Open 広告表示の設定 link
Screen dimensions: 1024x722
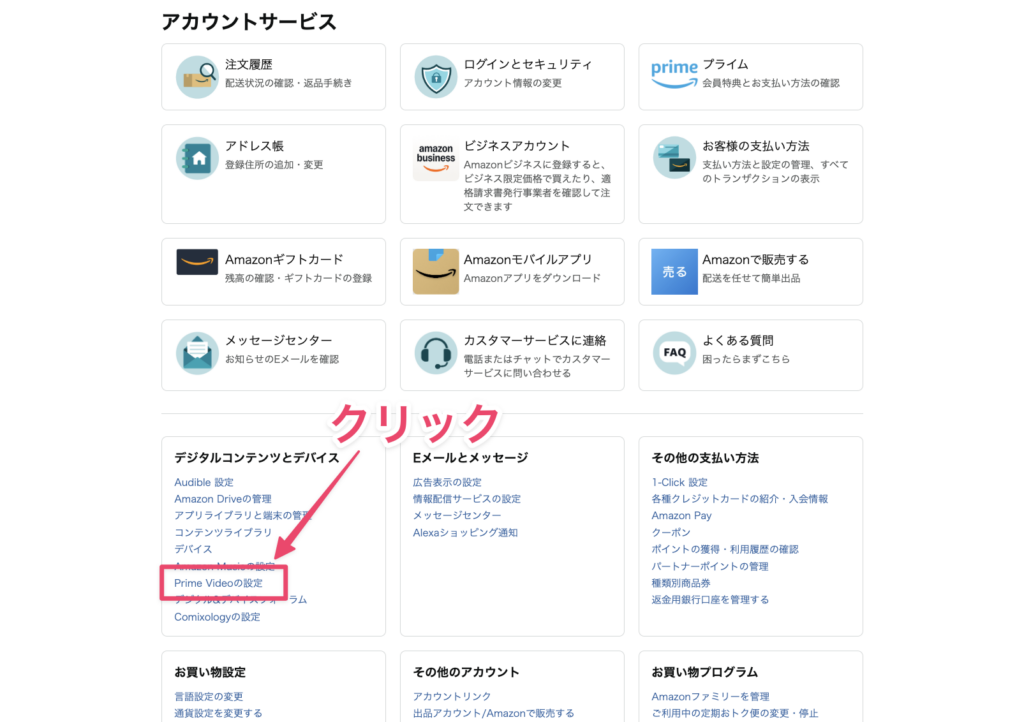[447, 482]
